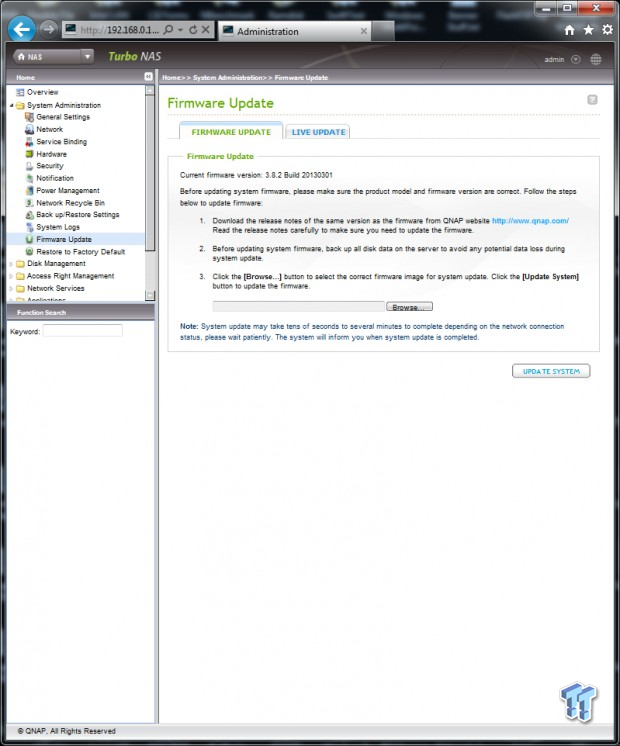Go back with the browser back arrow
The width and height of the screenshot is (620, 746).
click(21, 30)
